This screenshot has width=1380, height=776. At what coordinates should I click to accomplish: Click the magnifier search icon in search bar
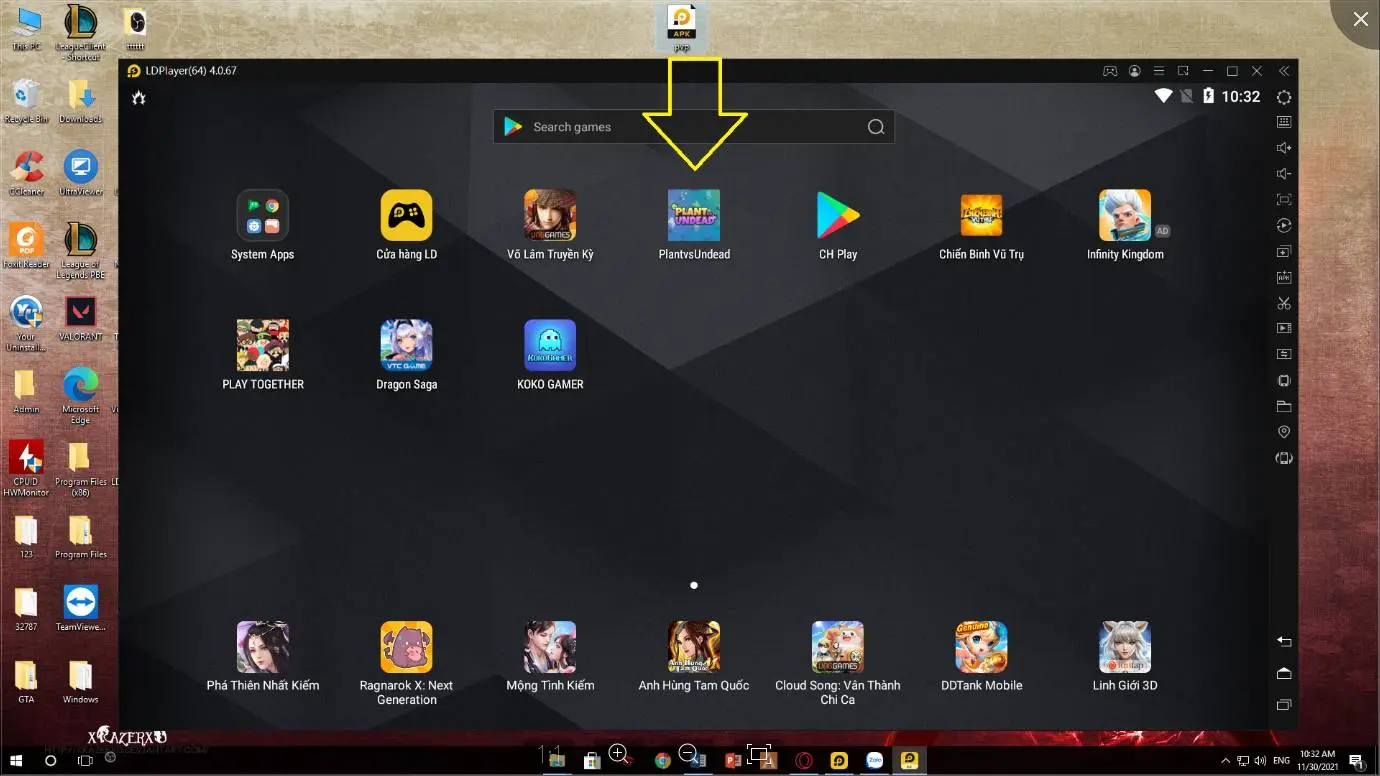[876, 127]
